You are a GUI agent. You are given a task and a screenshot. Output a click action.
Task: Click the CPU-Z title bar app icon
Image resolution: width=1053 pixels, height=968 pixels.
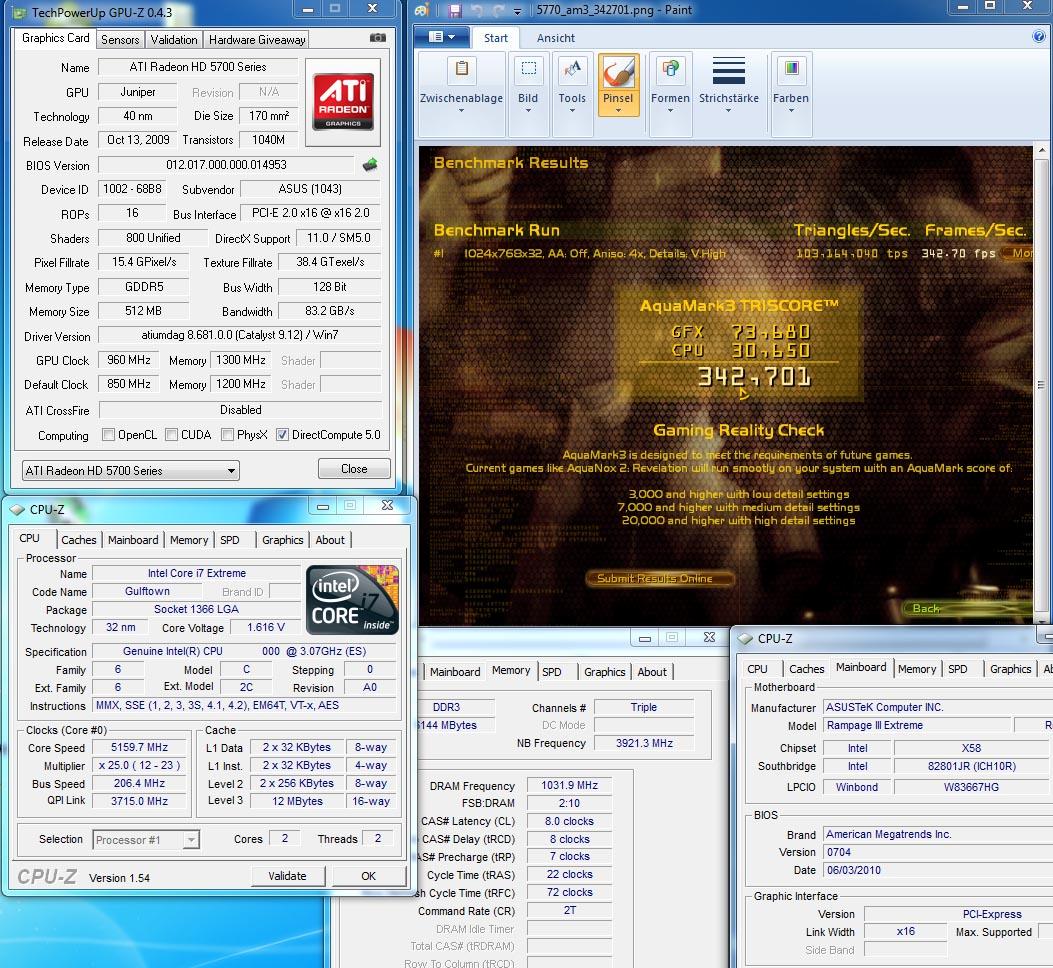17,510
